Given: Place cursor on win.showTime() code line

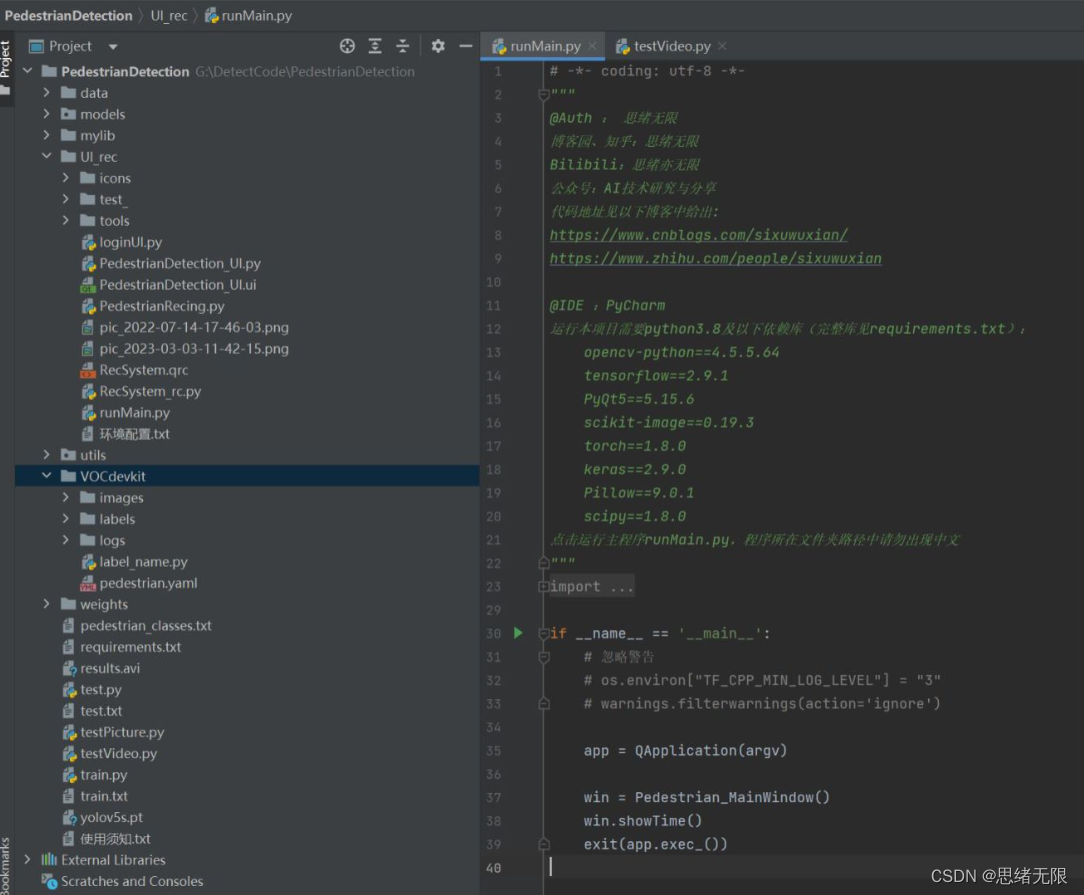Looking at the screenshot, I should coord(642,820).
